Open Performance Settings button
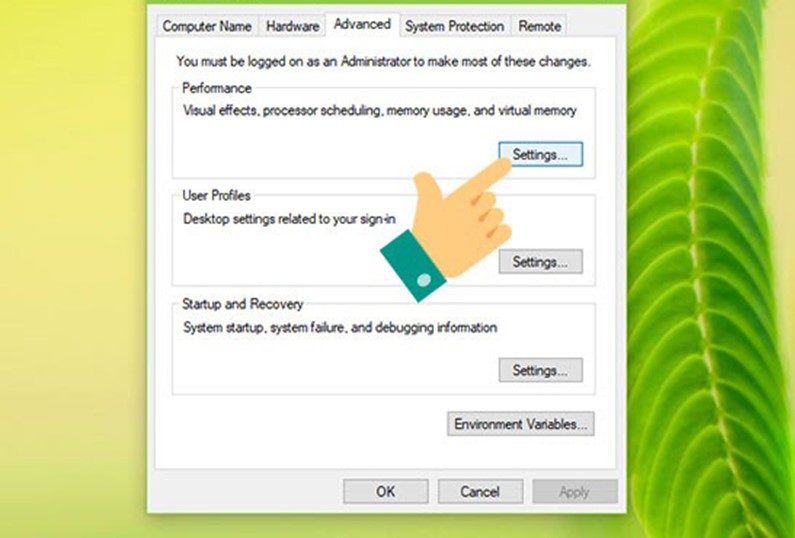795x538 pixels. click(540, 155)
